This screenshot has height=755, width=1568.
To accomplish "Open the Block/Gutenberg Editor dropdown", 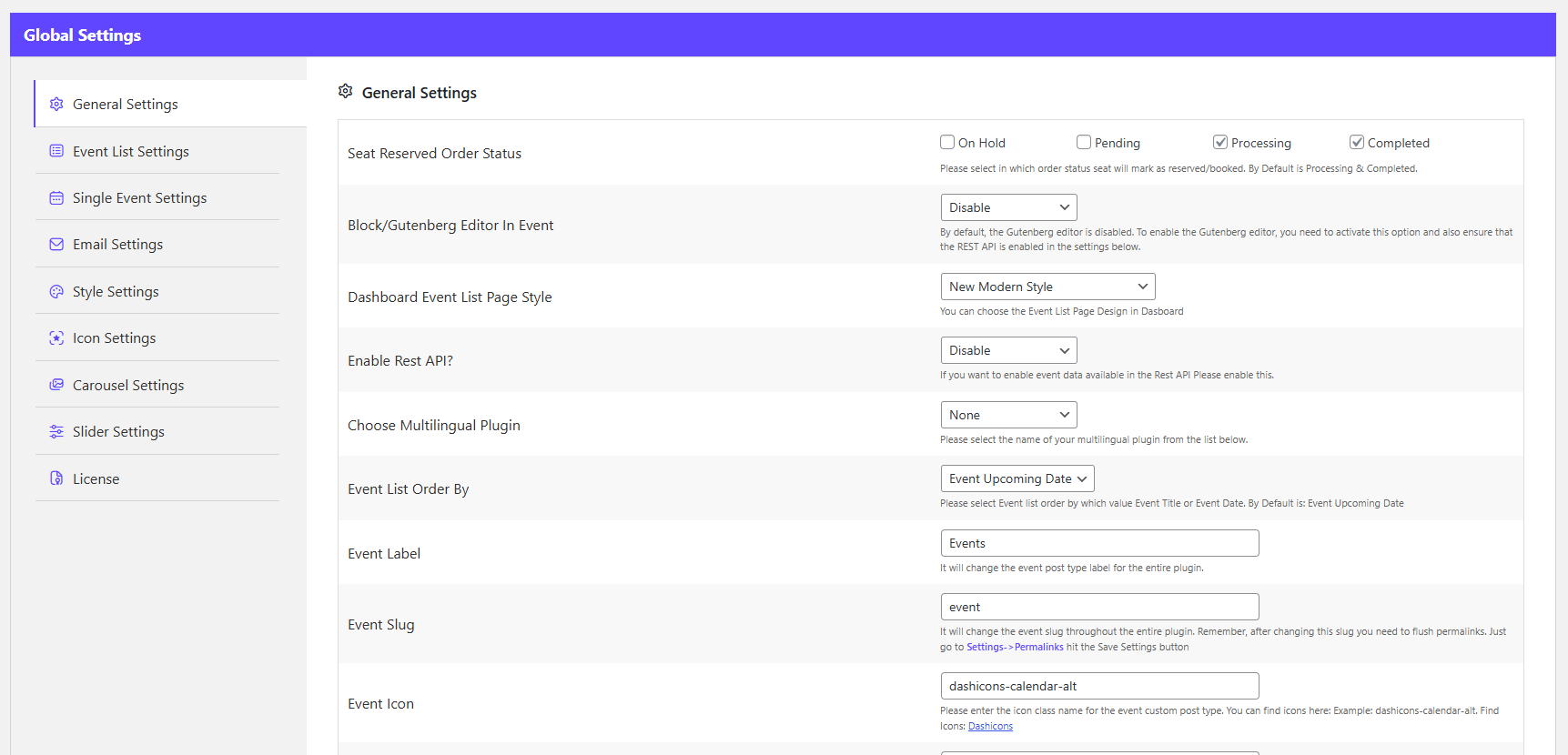I will [x=1008, y=207].
